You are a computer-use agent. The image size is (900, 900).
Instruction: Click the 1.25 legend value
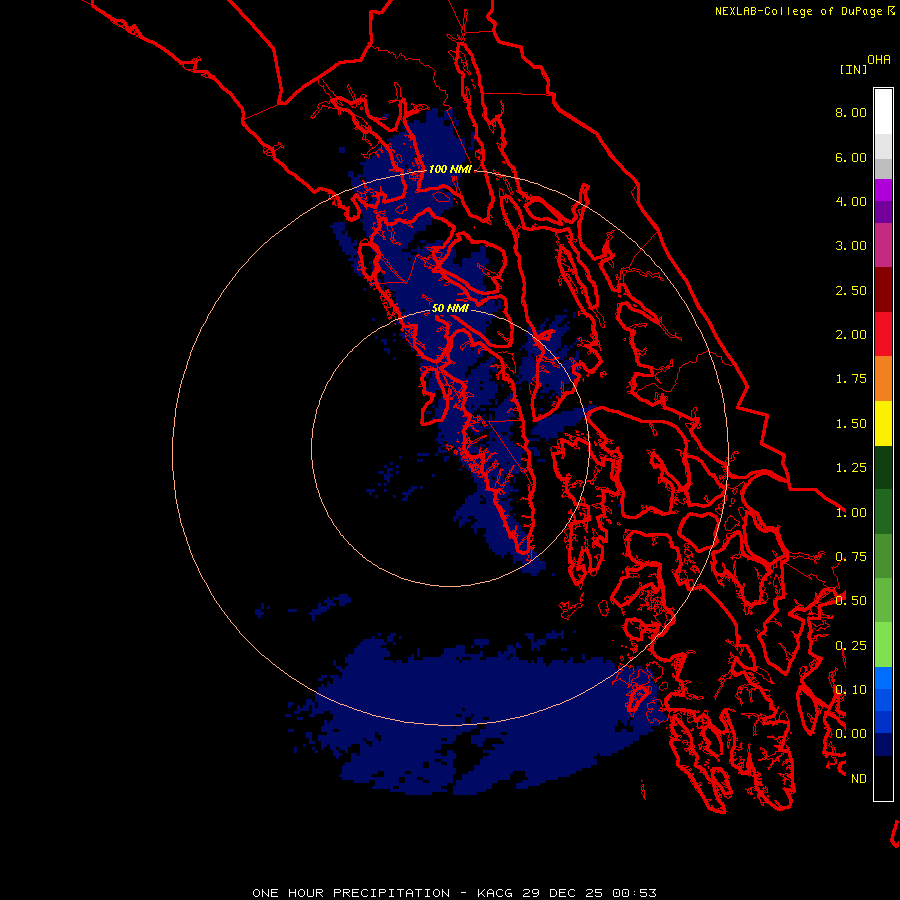[x=851, y=468]
